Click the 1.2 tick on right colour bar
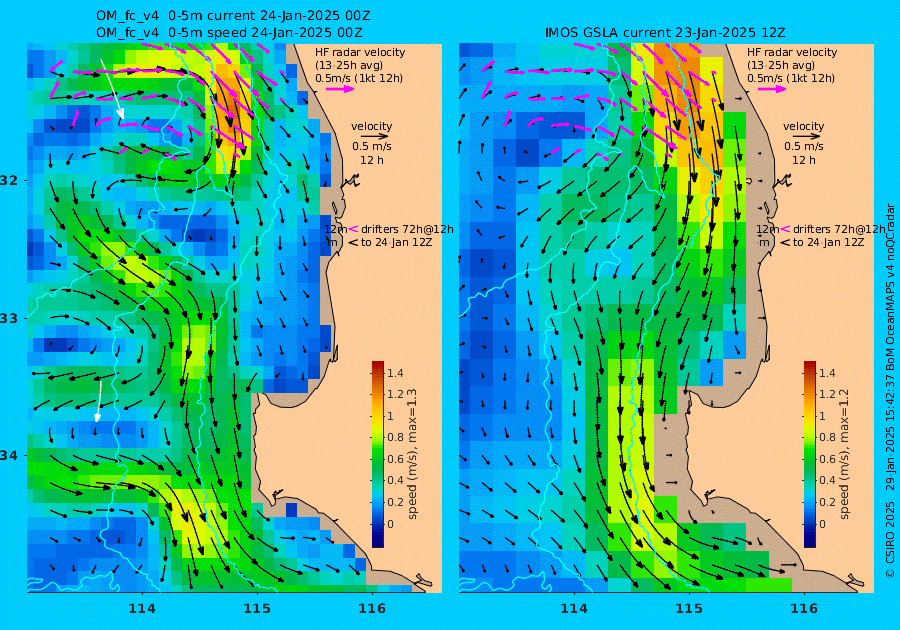The width and height of the screenshot is (900, 630). coord(827,394)
